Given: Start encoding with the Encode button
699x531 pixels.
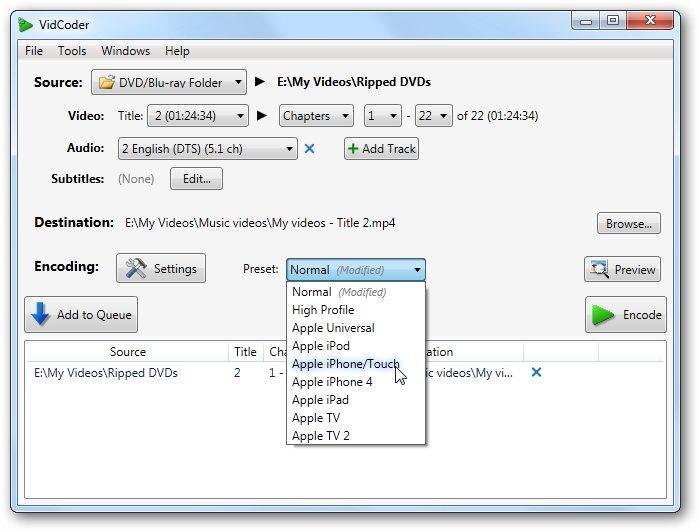Looking at the screenshot, I should coord(626,314).
